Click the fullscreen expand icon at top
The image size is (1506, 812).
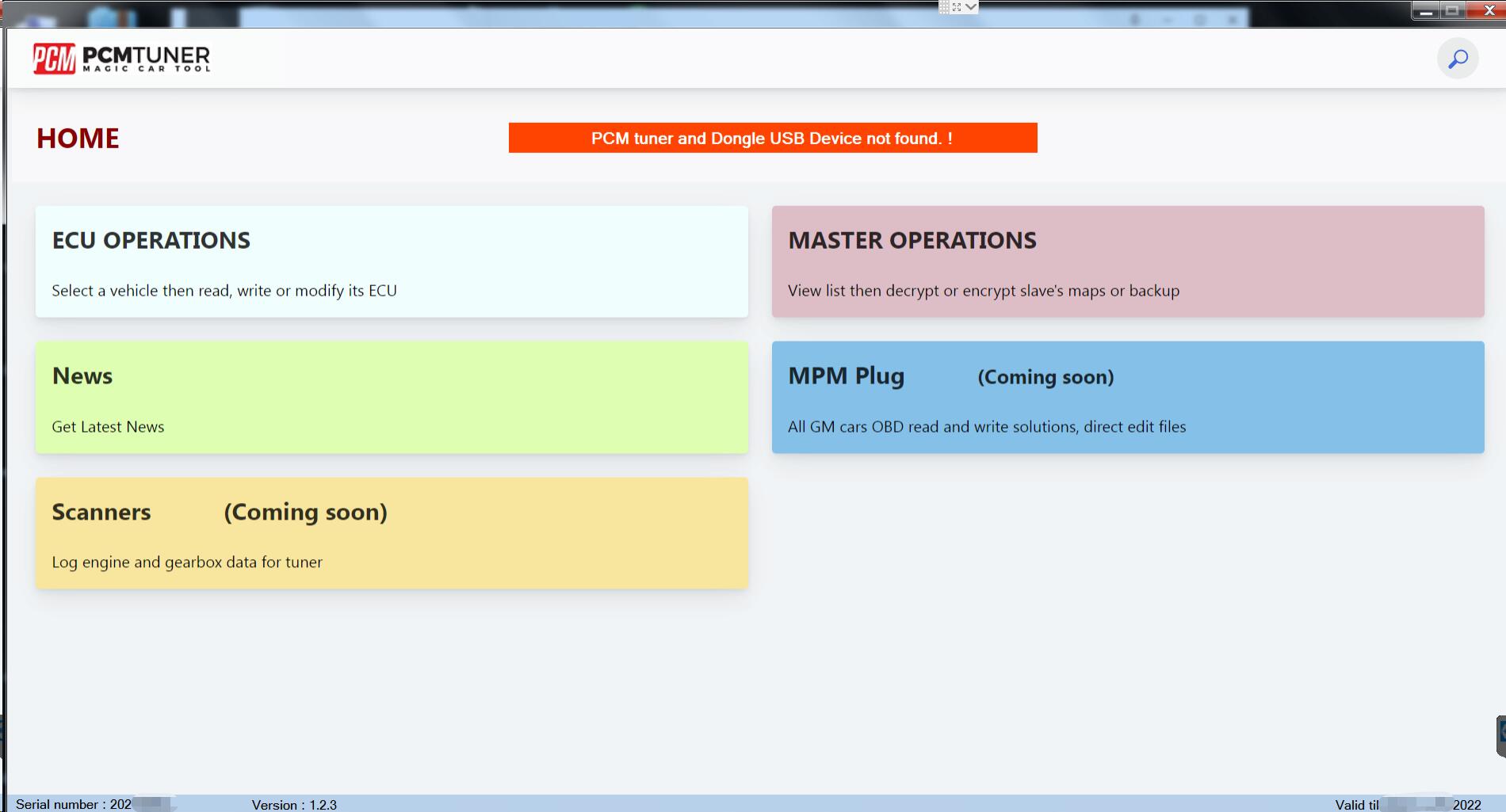[957, 7]
